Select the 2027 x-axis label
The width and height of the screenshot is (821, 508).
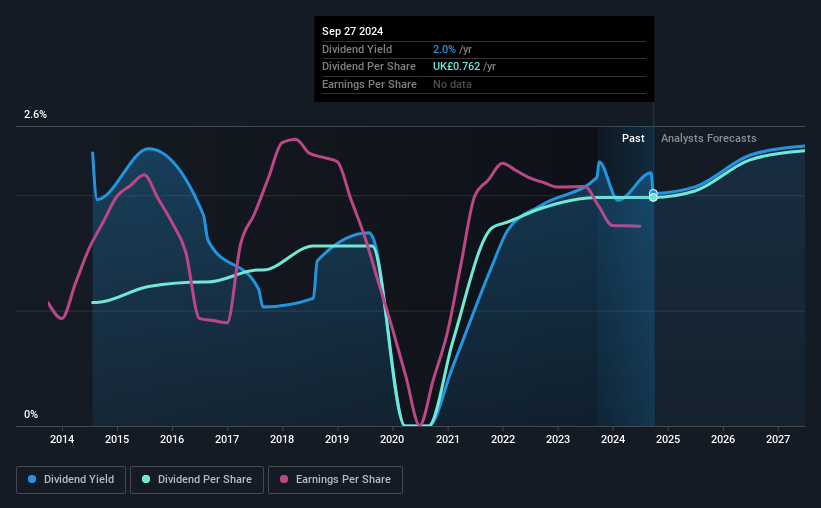pos(778,439)
